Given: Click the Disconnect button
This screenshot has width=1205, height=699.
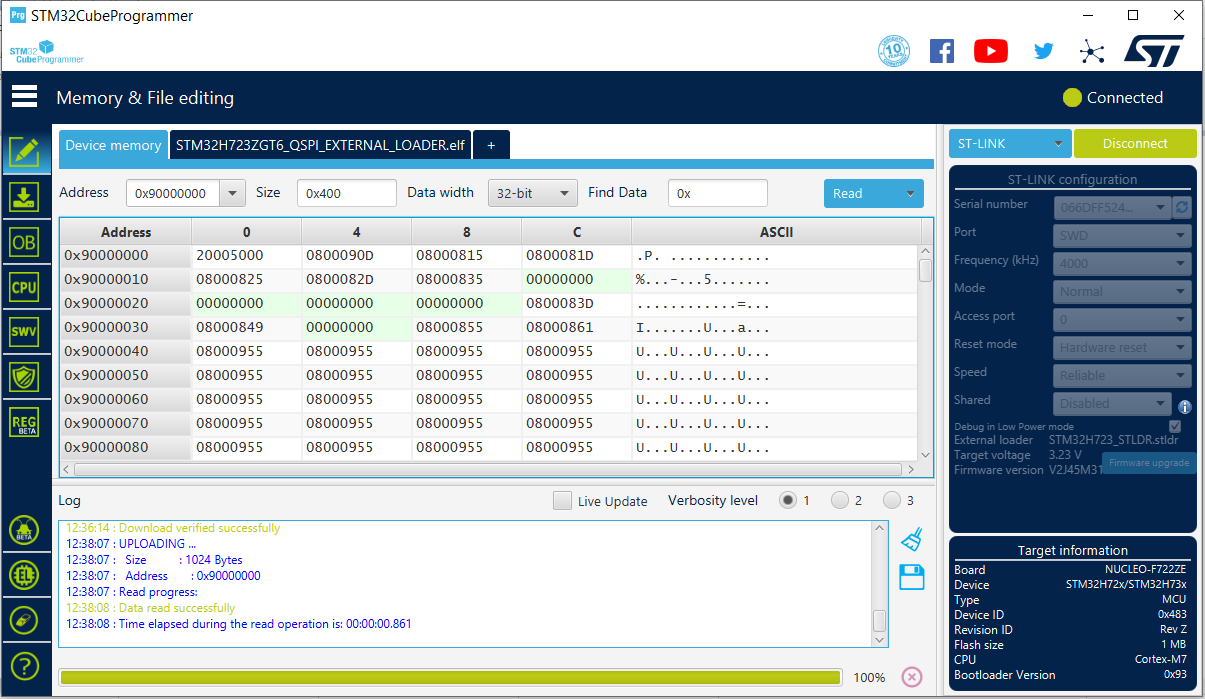Looking at the screenshot, I should coord(1135,143).
